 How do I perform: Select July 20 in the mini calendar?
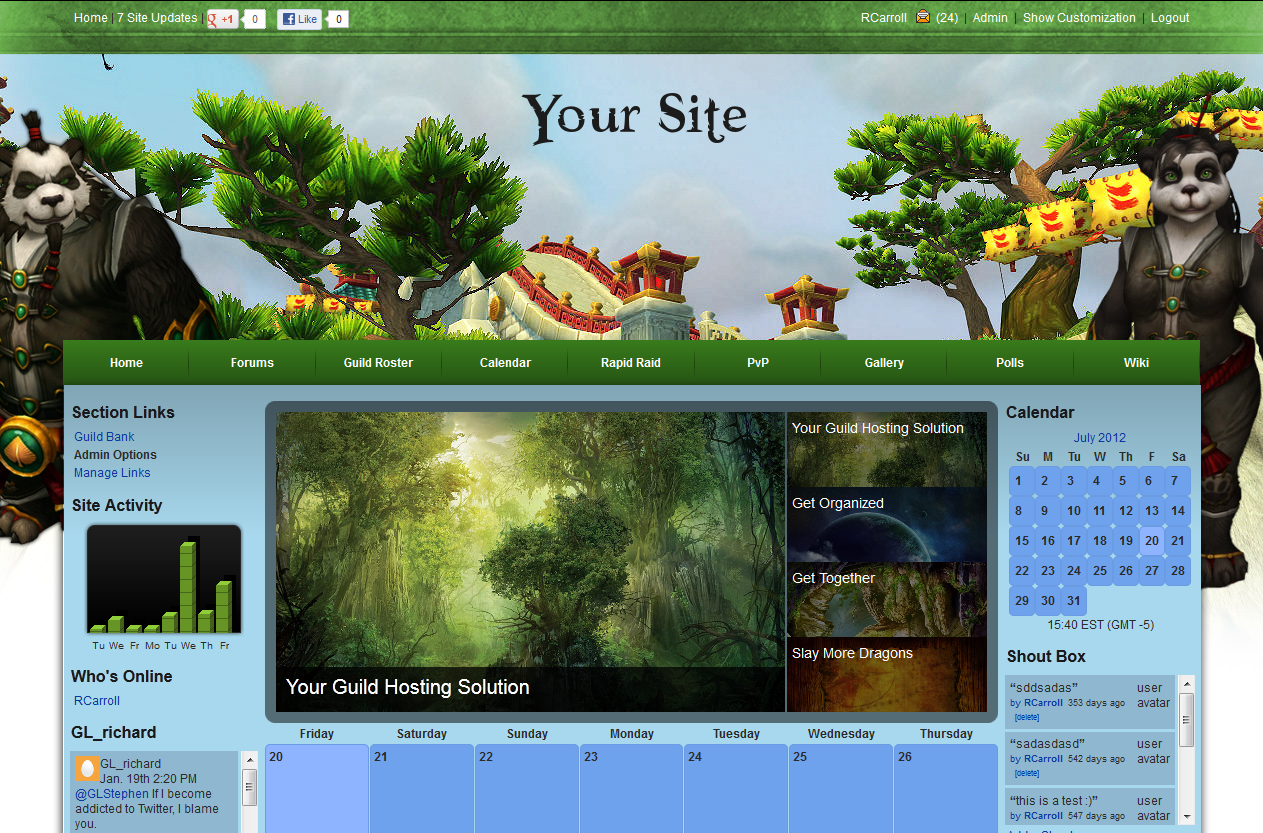(1152, 541)
